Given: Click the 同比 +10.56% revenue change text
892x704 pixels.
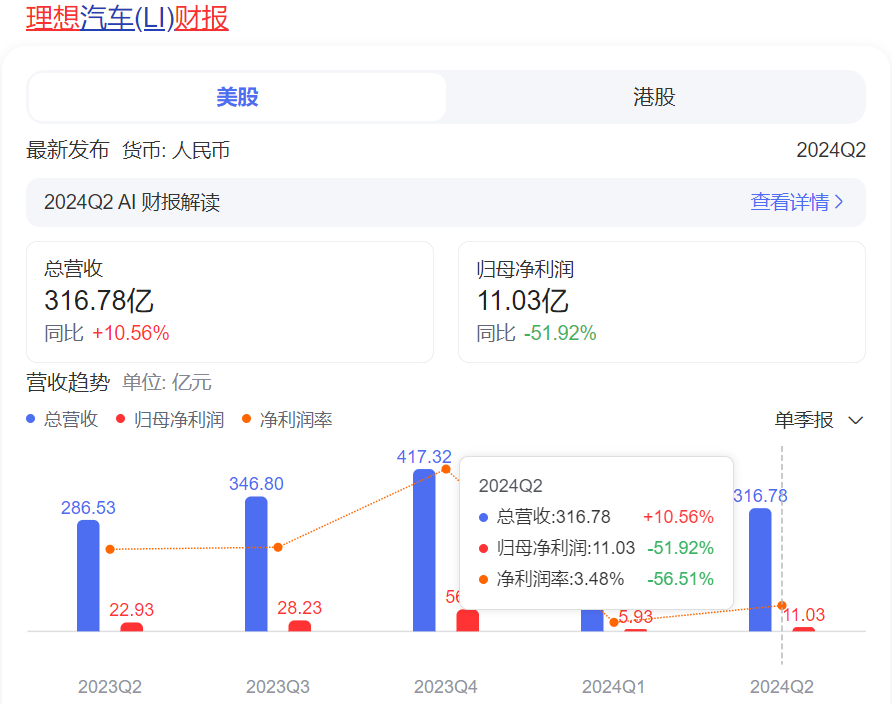Looking at the screenshot, I should coord(107,333).
